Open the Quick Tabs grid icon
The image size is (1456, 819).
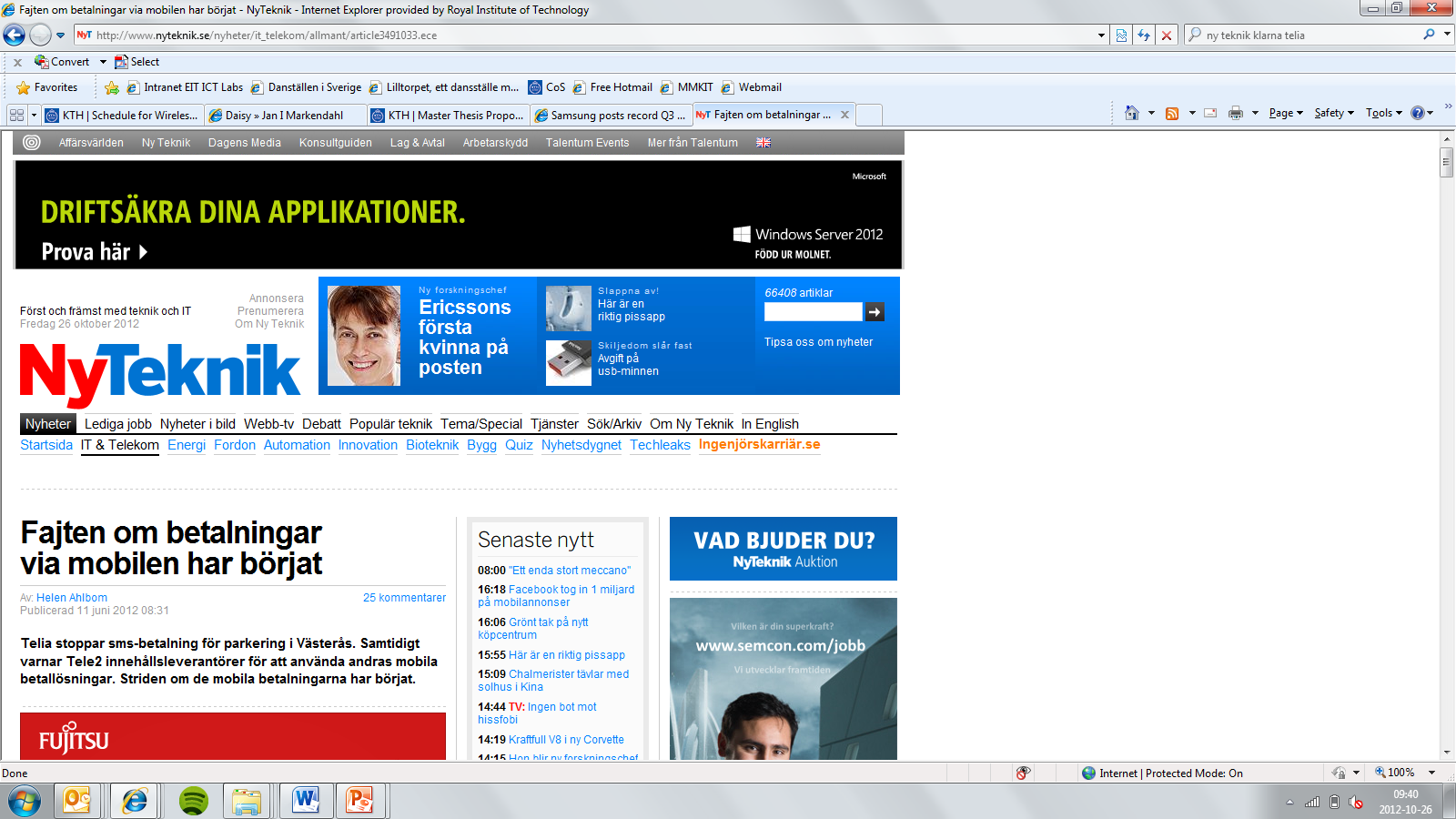pos(16,116)
